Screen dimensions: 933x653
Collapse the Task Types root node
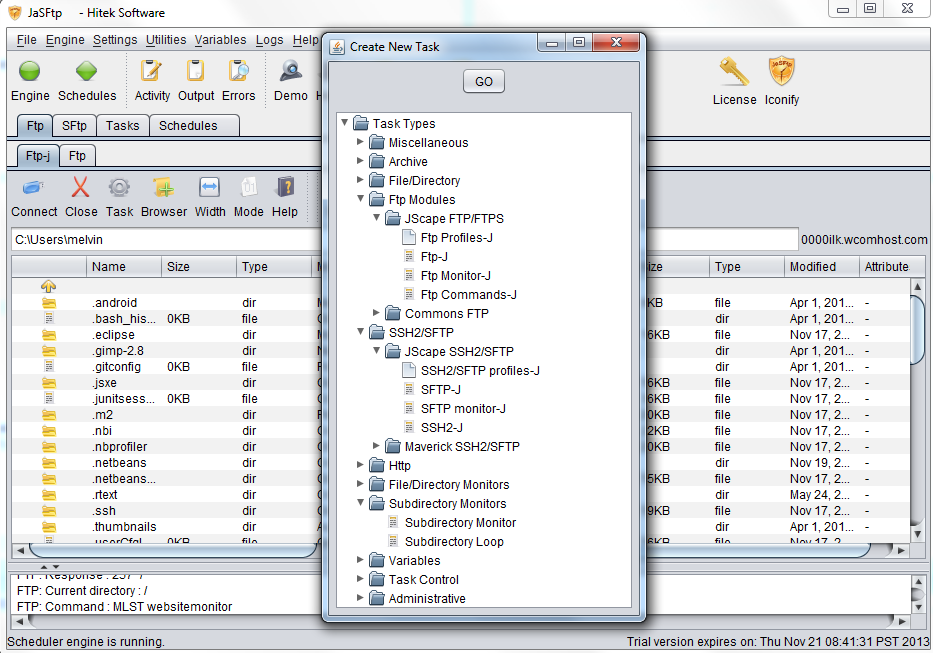point(345,123)
